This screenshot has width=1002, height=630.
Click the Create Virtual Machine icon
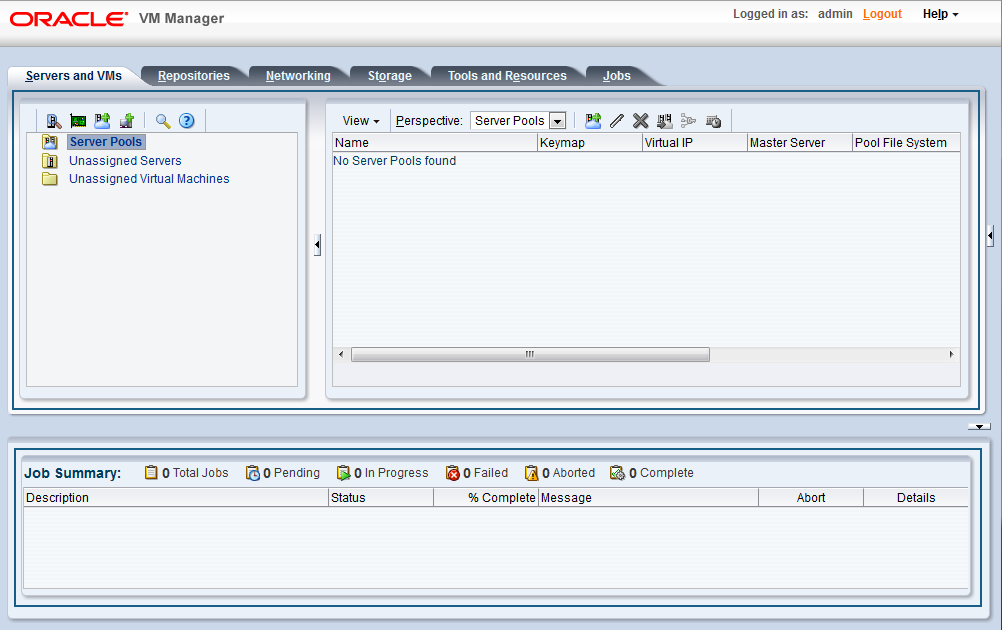[x=127, y=120]
